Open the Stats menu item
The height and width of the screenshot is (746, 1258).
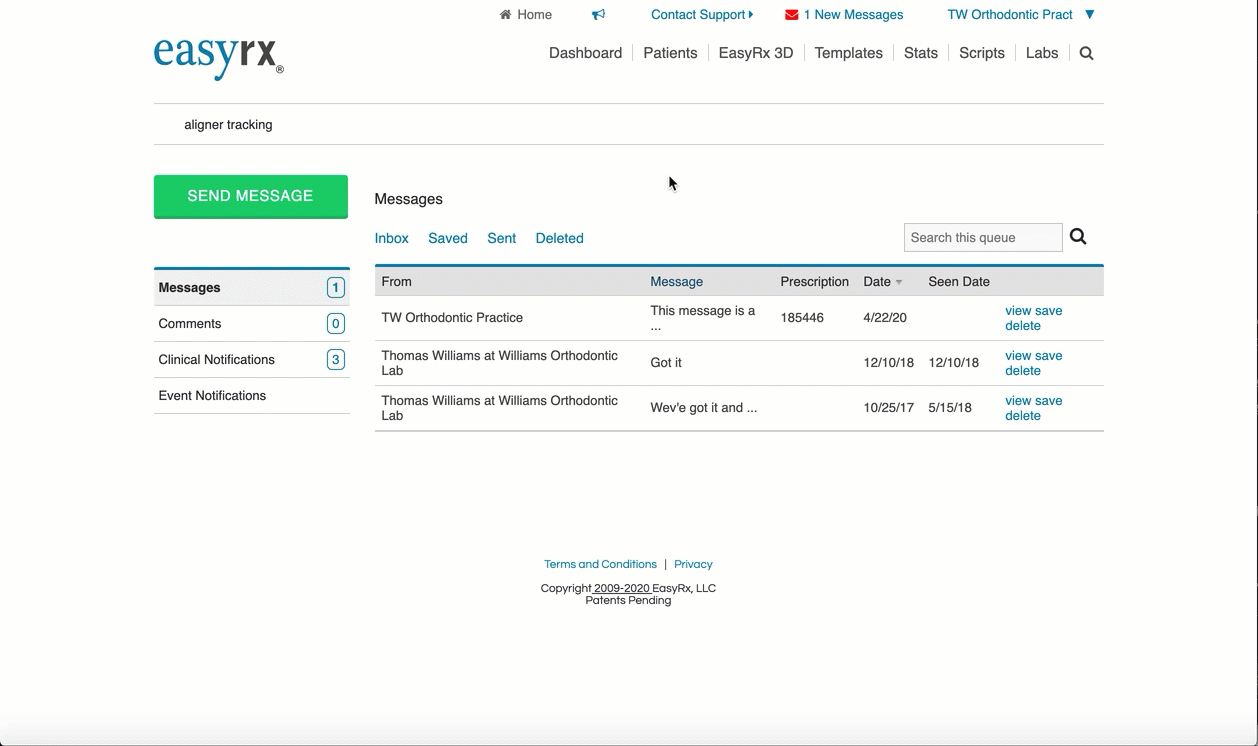[x=921, y=53]
